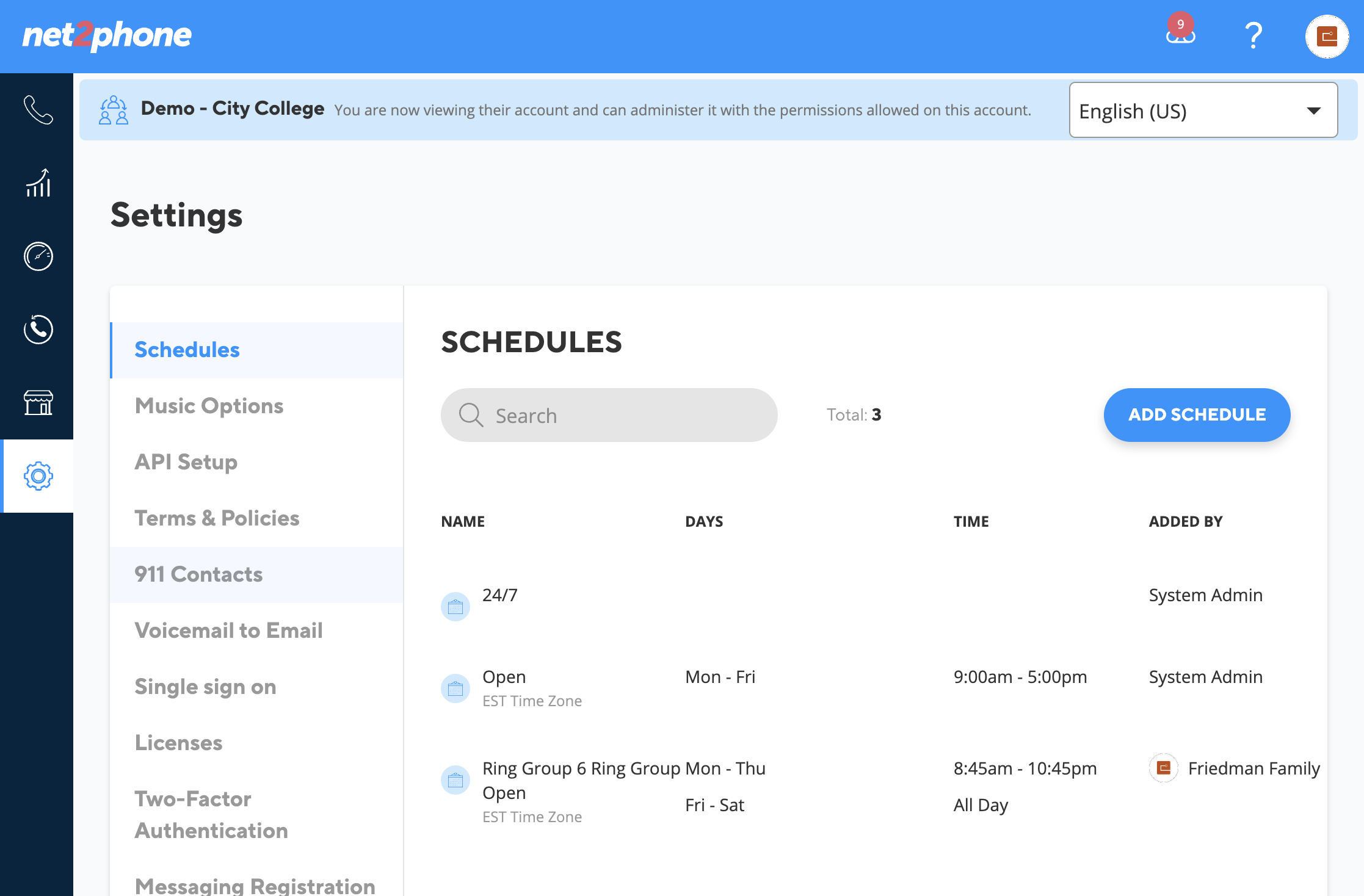
Task: Select the Single sign on tab
Action: point(205,687)
